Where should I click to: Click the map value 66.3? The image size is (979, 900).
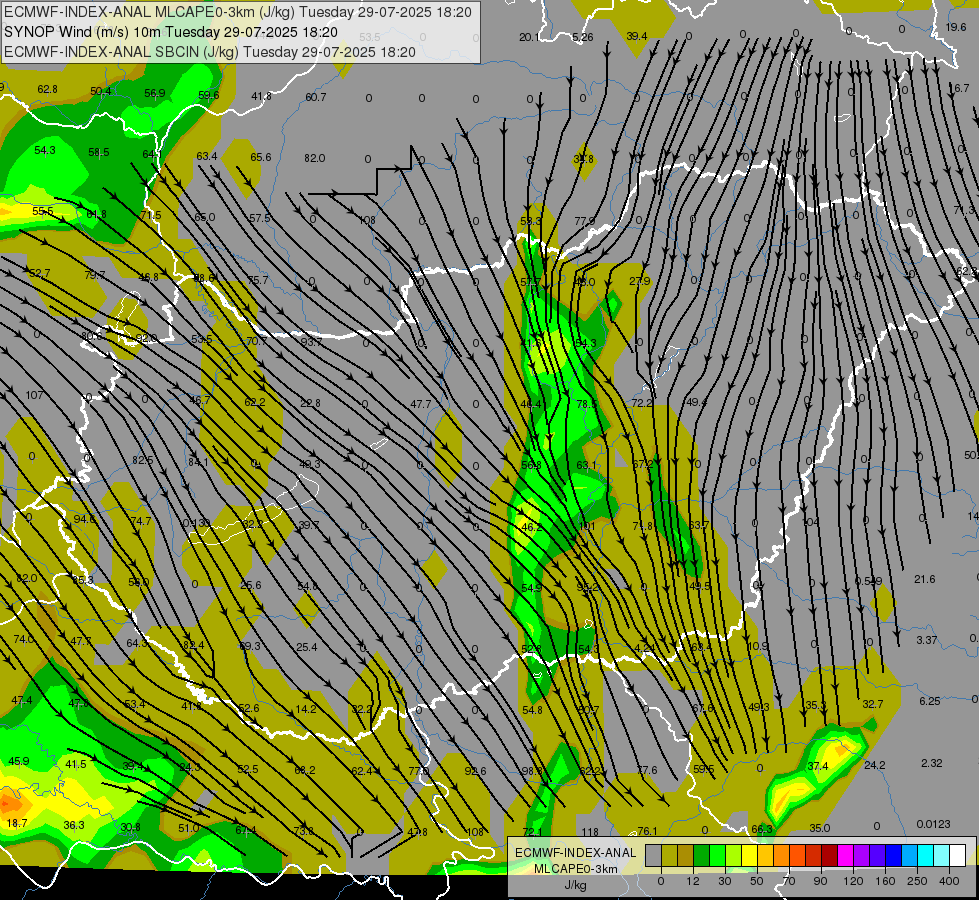click(x=762, y=829)
